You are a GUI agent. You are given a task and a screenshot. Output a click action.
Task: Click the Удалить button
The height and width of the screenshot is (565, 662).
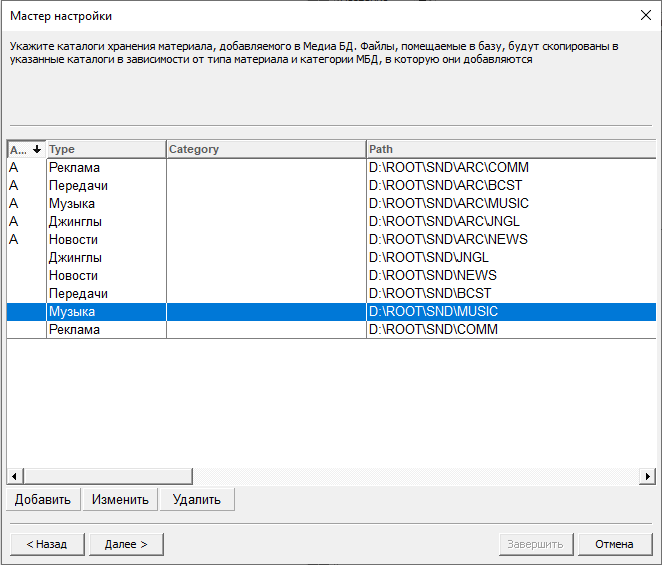click(x=196, y=499)
